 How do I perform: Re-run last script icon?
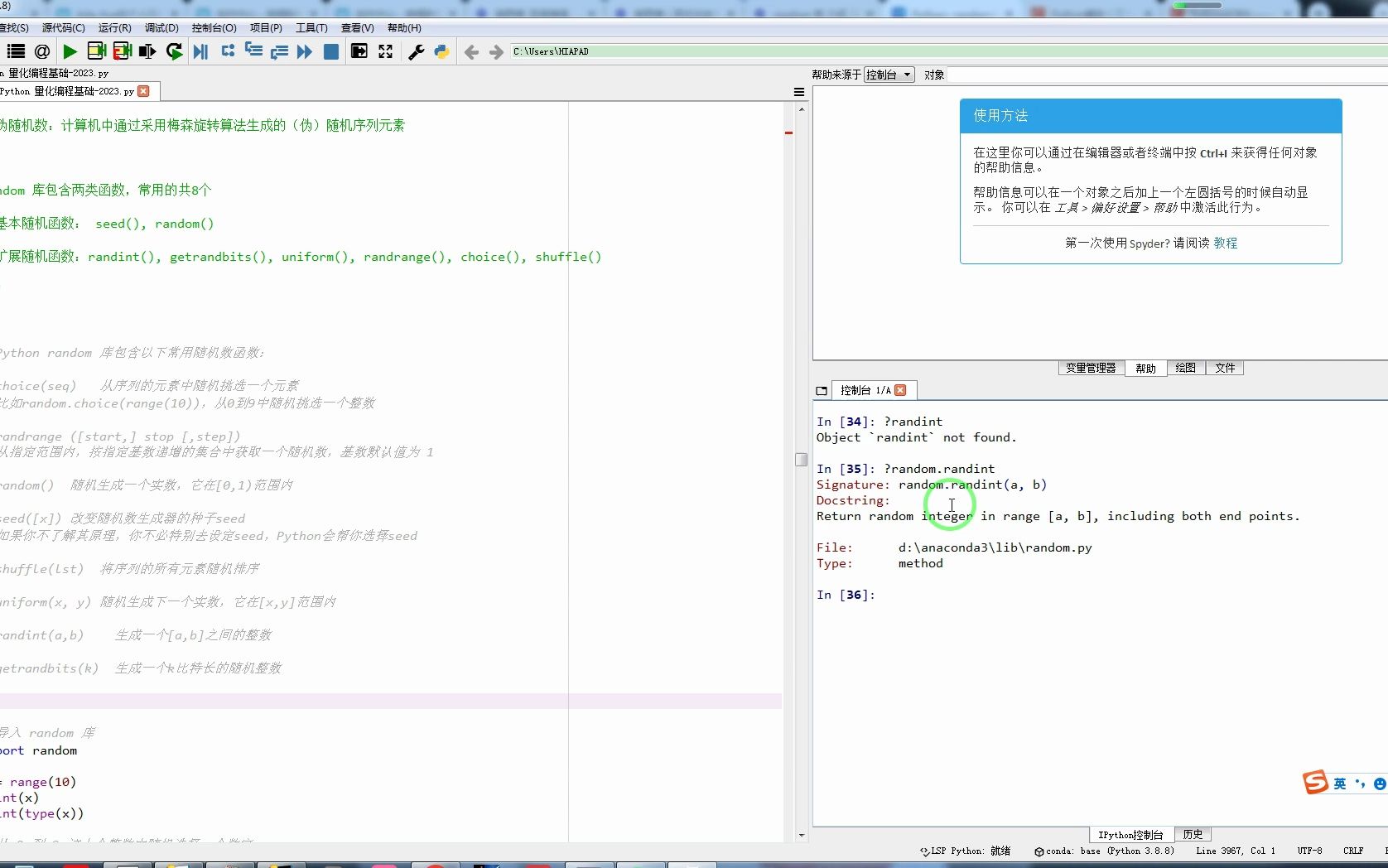tap(174, 51)
